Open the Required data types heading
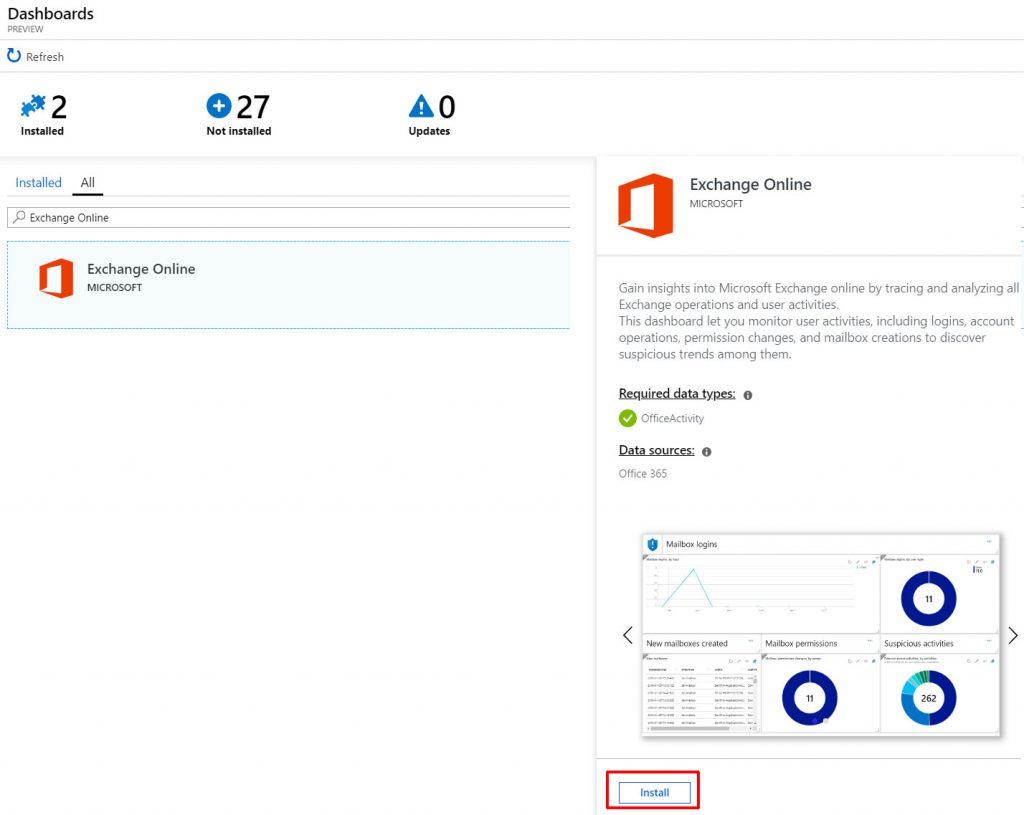 (x=677, y=393)
